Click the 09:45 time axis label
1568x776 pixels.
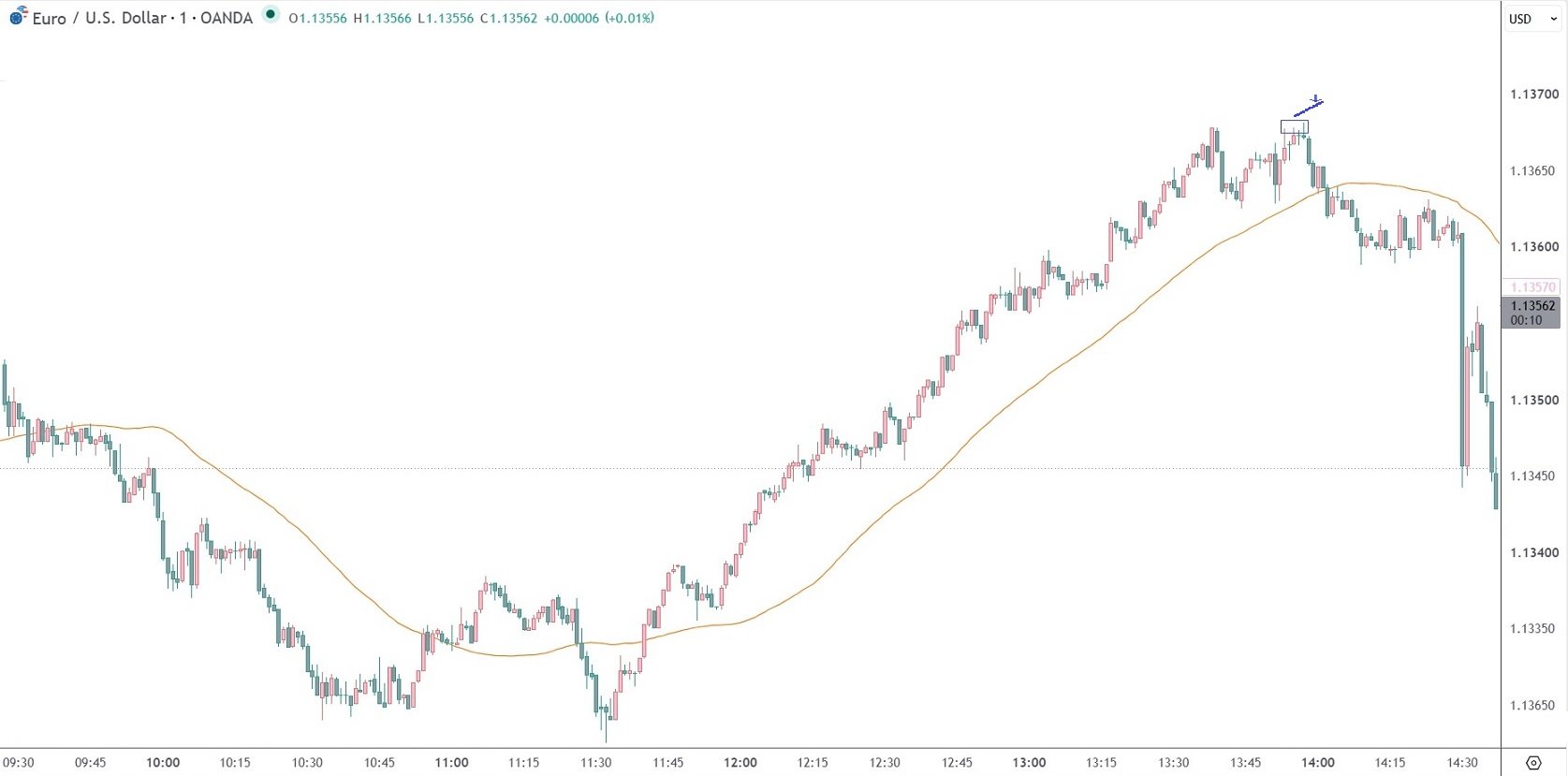(91, 763)
